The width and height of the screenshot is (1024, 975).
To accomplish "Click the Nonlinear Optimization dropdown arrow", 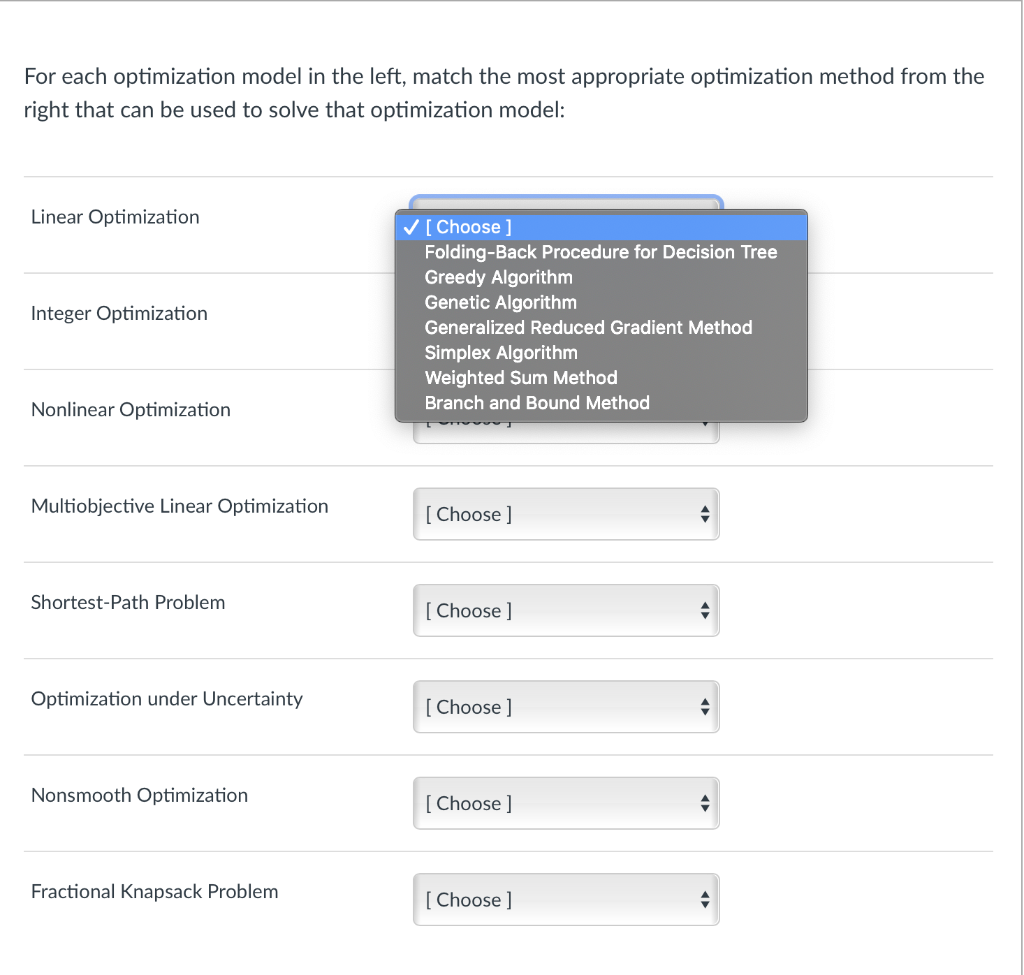I will (x=705, y=428).
